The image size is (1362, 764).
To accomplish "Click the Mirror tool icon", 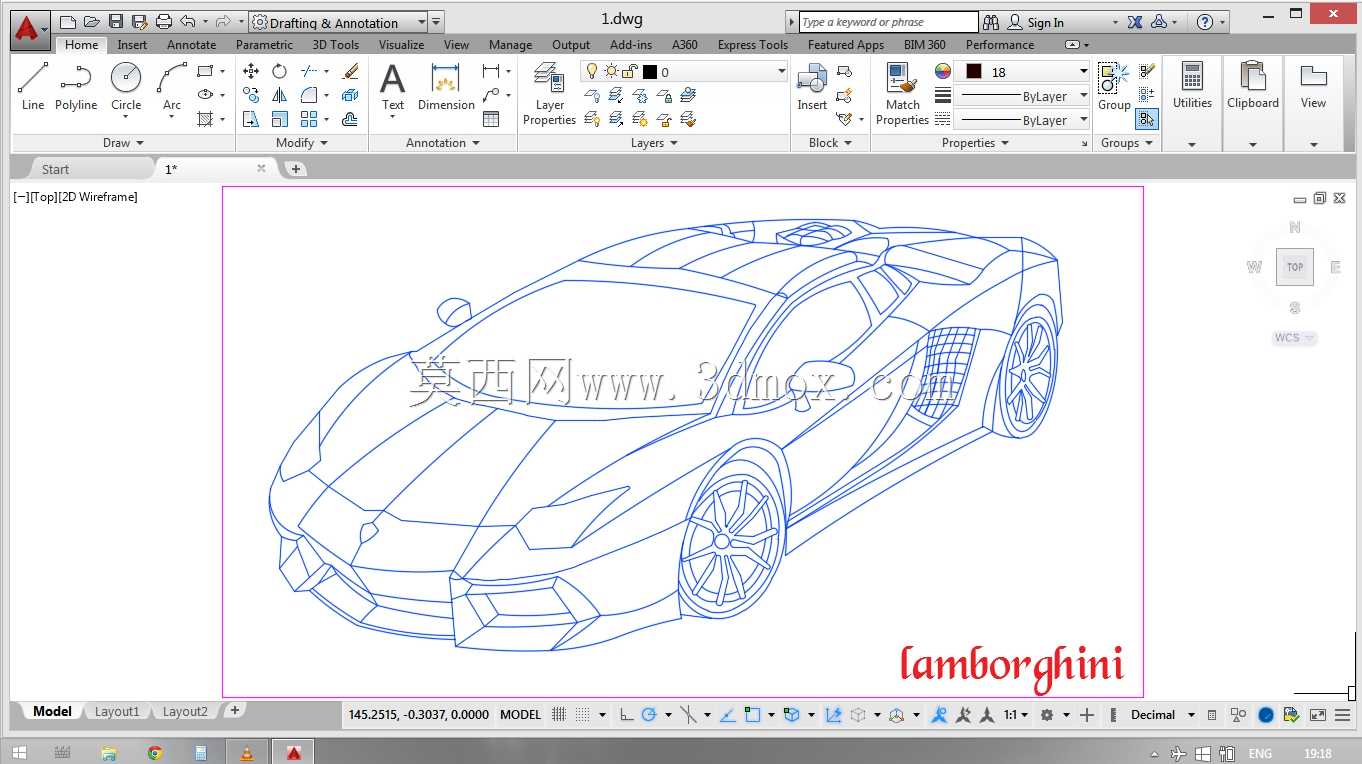I will point(279,95).
